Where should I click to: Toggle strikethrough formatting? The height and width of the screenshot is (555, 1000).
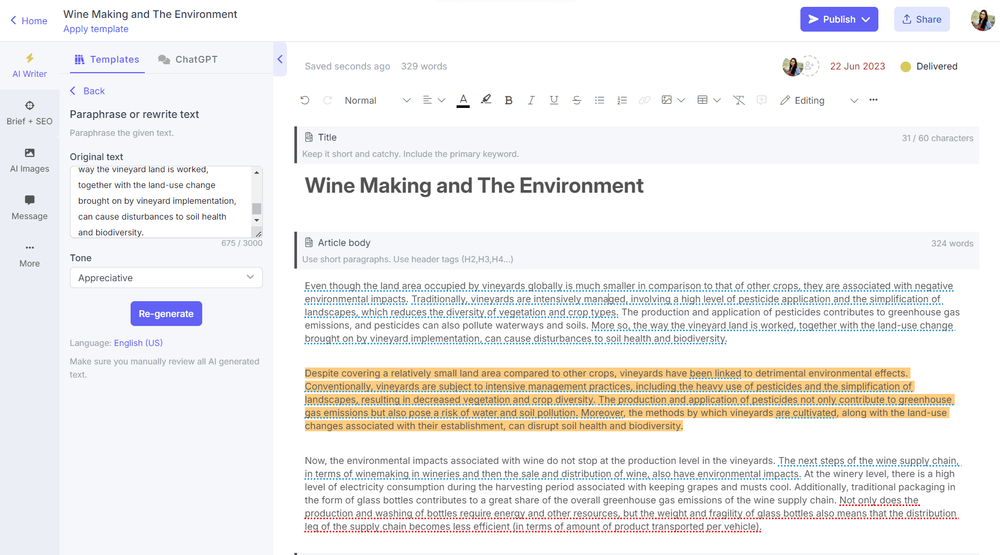[x=577, y=100]
